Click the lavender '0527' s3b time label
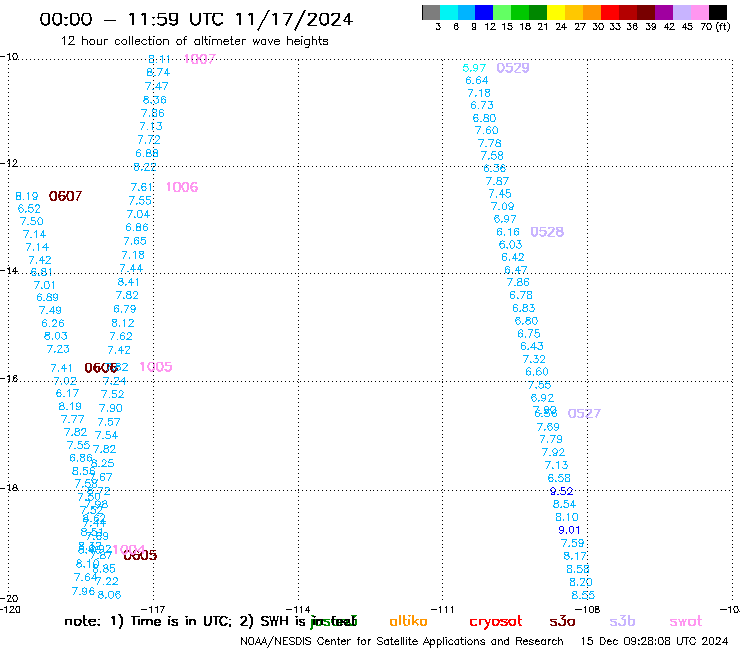The image size is (740, 650). (x=584, y=414)
